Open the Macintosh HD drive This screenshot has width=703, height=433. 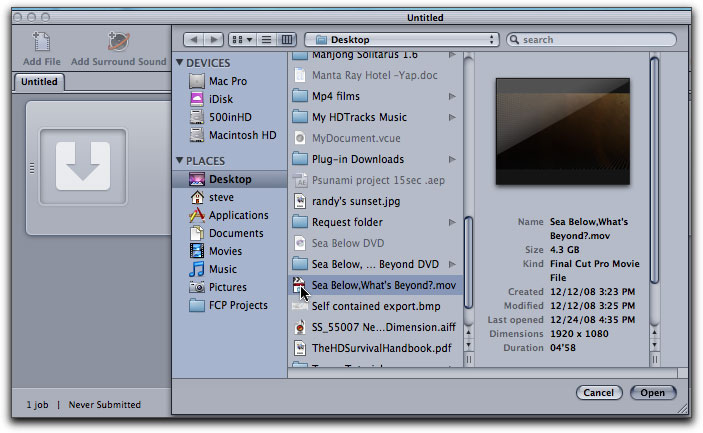coord(232,135)
